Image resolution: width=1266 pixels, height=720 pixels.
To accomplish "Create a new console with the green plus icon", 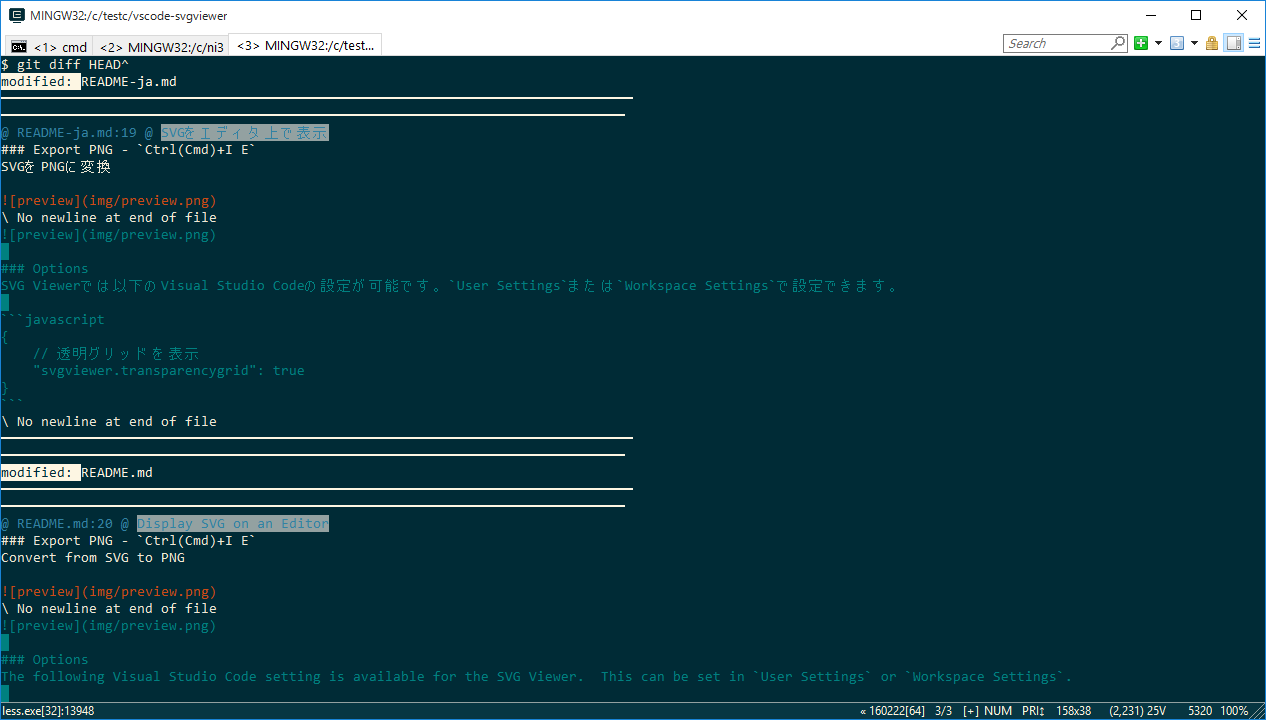I will tap(1141, 43).
